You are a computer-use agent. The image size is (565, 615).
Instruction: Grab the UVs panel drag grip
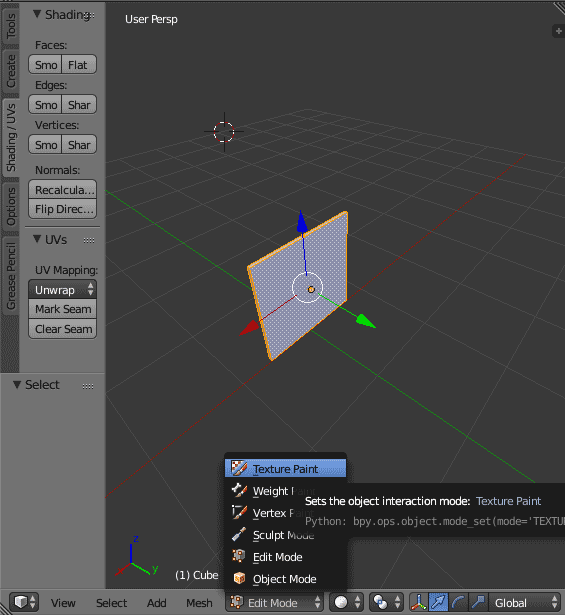point(89,240)
